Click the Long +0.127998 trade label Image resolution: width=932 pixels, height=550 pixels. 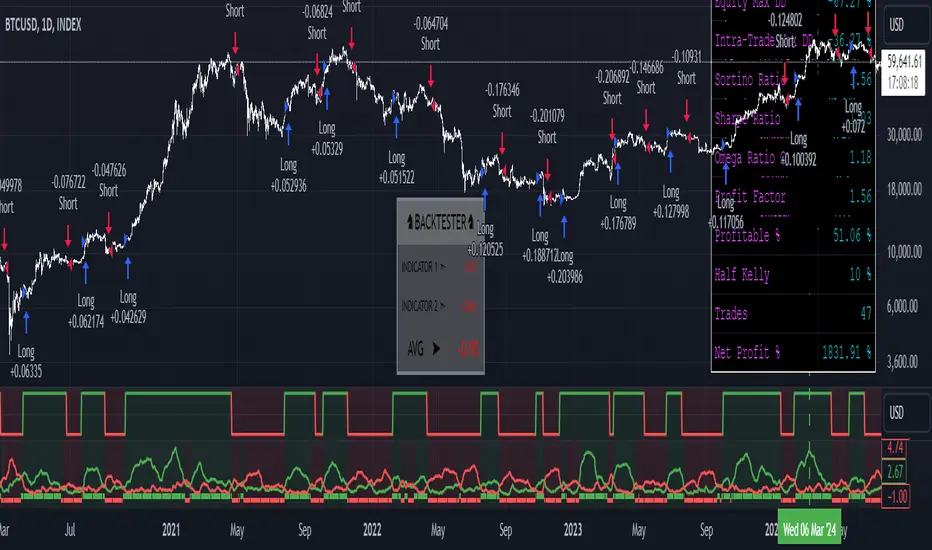(670, 202)
